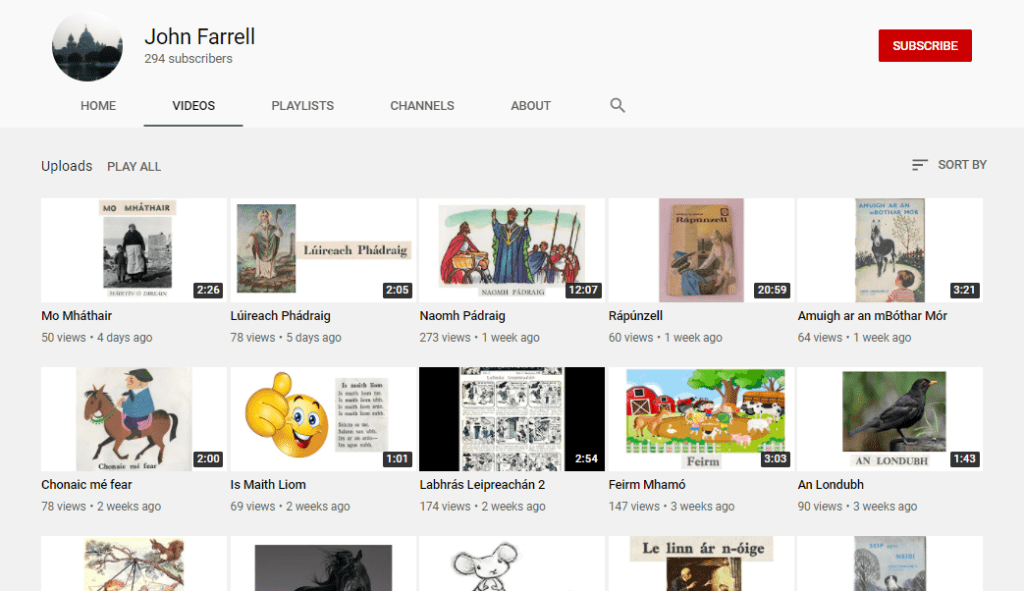Open the Chonaic mé fear thumbnail
This screenshot has width=1024, height=591.
tap(134, 419)
